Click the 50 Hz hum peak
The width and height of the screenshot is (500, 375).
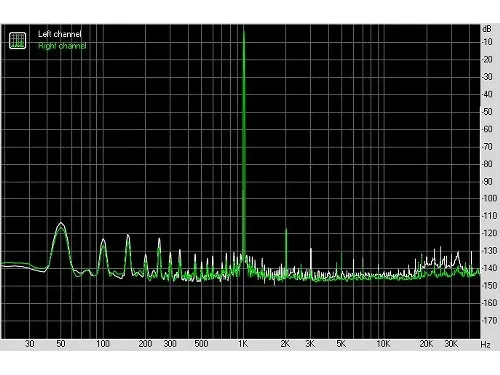(x=61, y=223)
